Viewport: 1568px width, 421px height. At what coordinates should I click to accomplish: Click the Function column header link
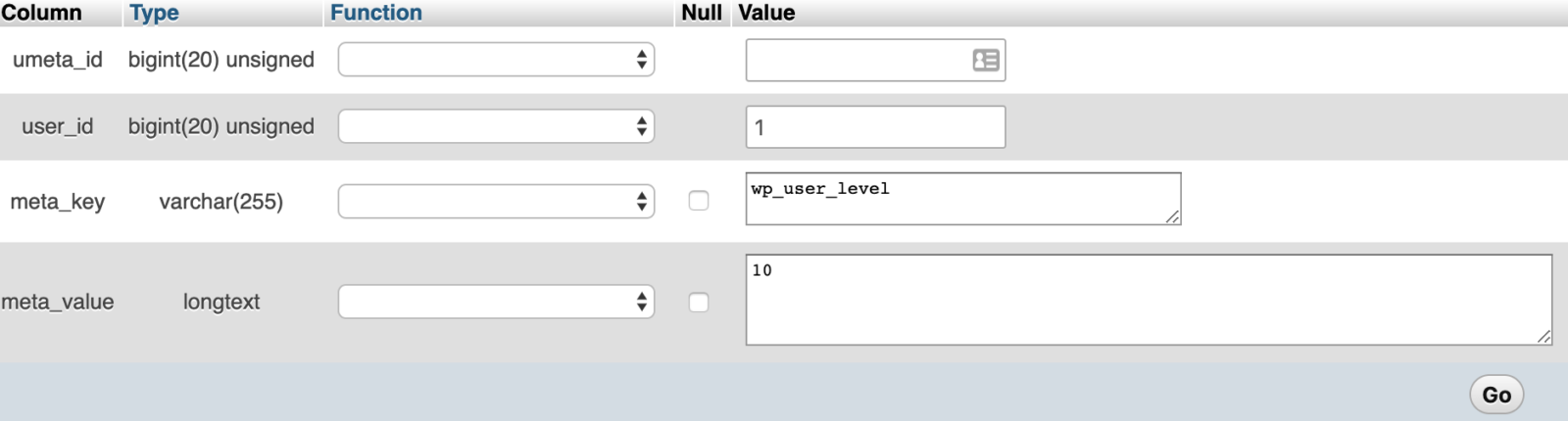click(376, 13)
